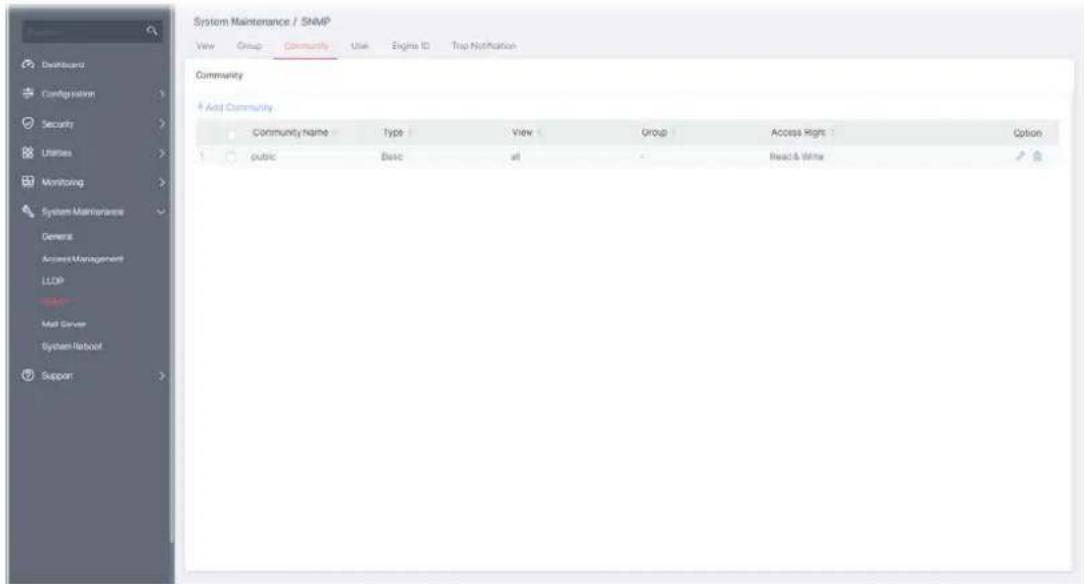Click the 'all' view cell
Image resolution: width=1084 pixels, height=584 pixels.
point(515,157)
